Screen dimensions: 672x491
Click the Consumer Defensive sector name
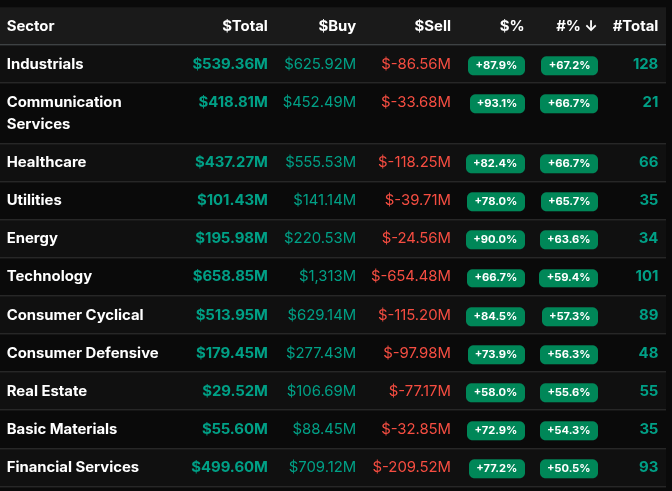point(82,353)
